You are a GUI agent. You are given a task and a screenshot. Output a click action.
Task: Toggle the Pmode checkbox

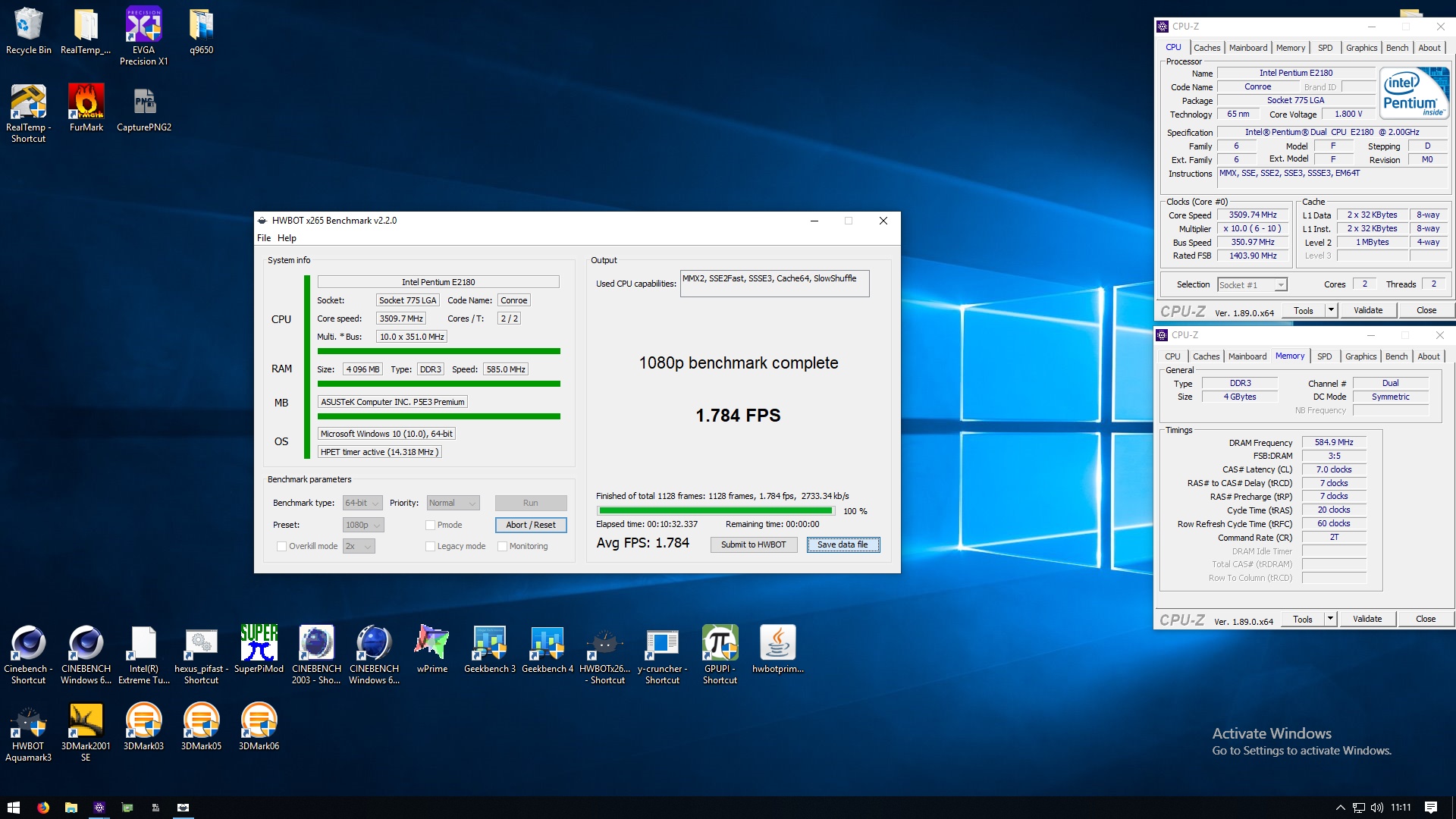pos(430,525)
